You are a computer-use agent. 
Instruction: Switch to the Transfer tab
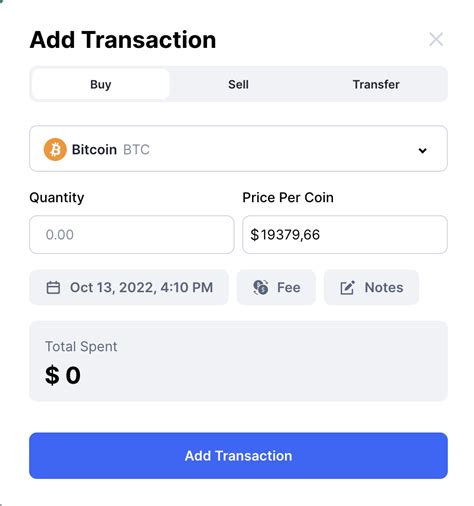coord(376,84)
